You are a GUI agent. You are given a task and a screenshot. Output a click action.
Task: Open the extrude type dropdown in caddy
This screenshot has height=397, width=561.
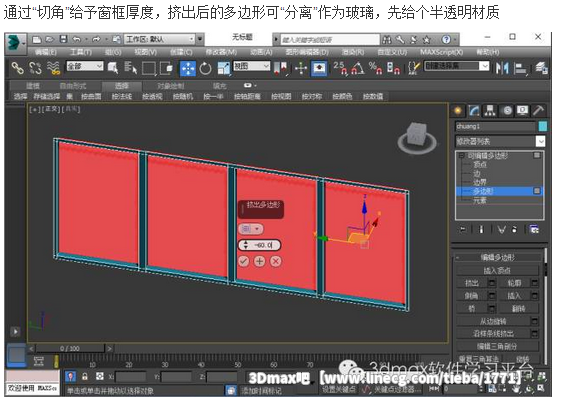(x=251, y=229)
